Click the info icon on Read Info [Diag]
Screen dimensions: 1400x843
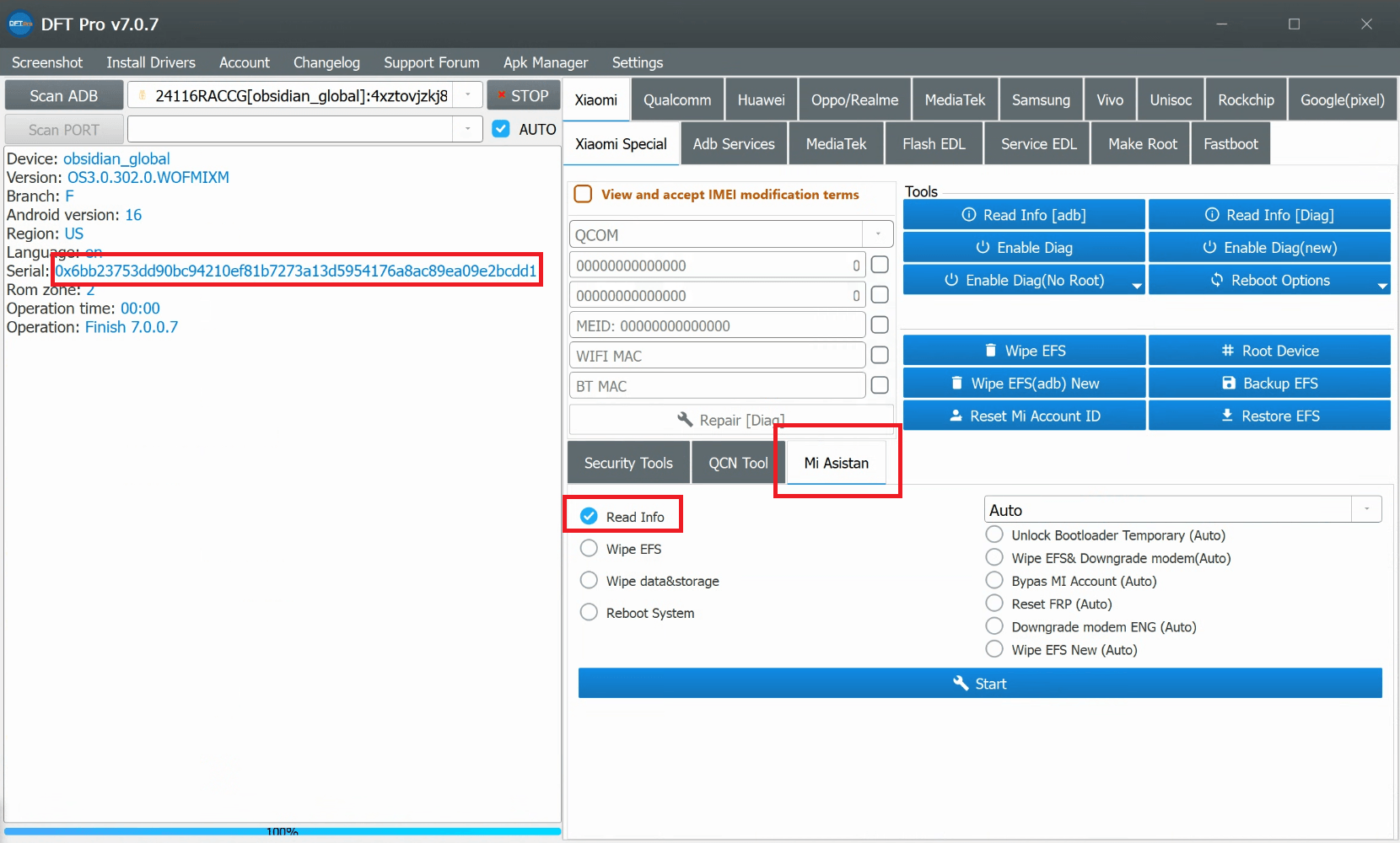point(1212,215)
